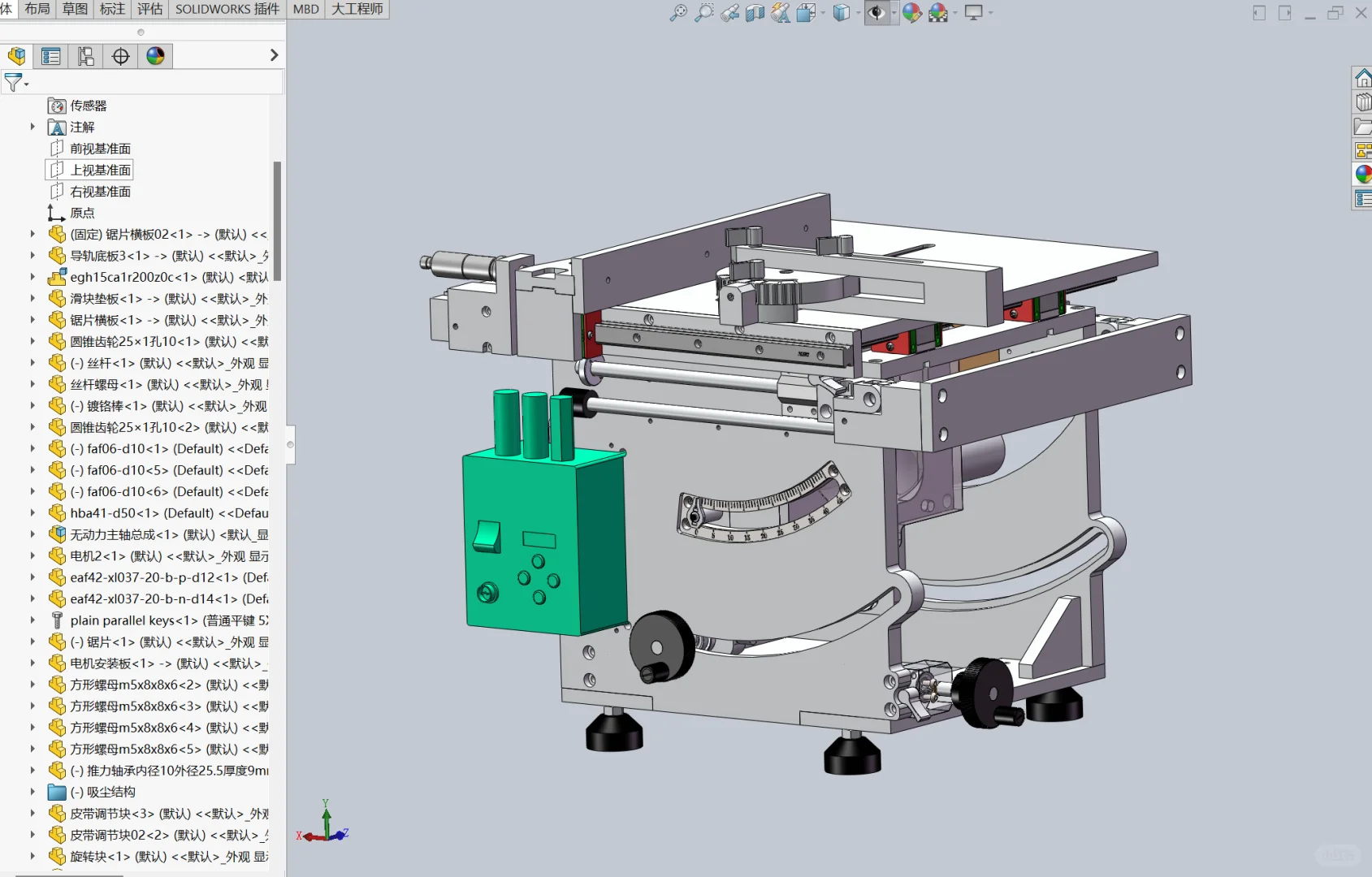1372x877 pixels.
Task: Open the SOLIDWORKS 插件 ribbon tab
Action: click(x=227, y=9)
